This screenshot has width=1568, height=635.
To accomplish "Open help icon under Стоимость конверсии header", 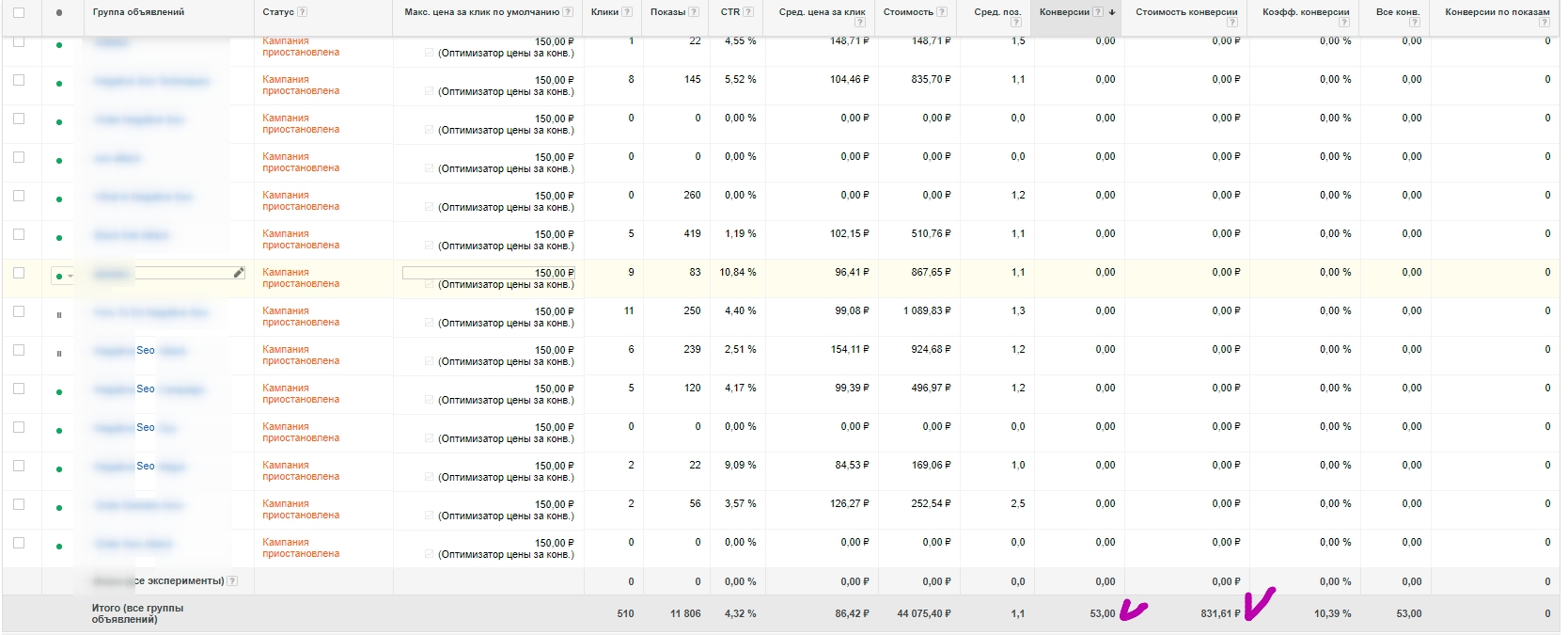I will pyautogui.click(x=1232, y=23).
